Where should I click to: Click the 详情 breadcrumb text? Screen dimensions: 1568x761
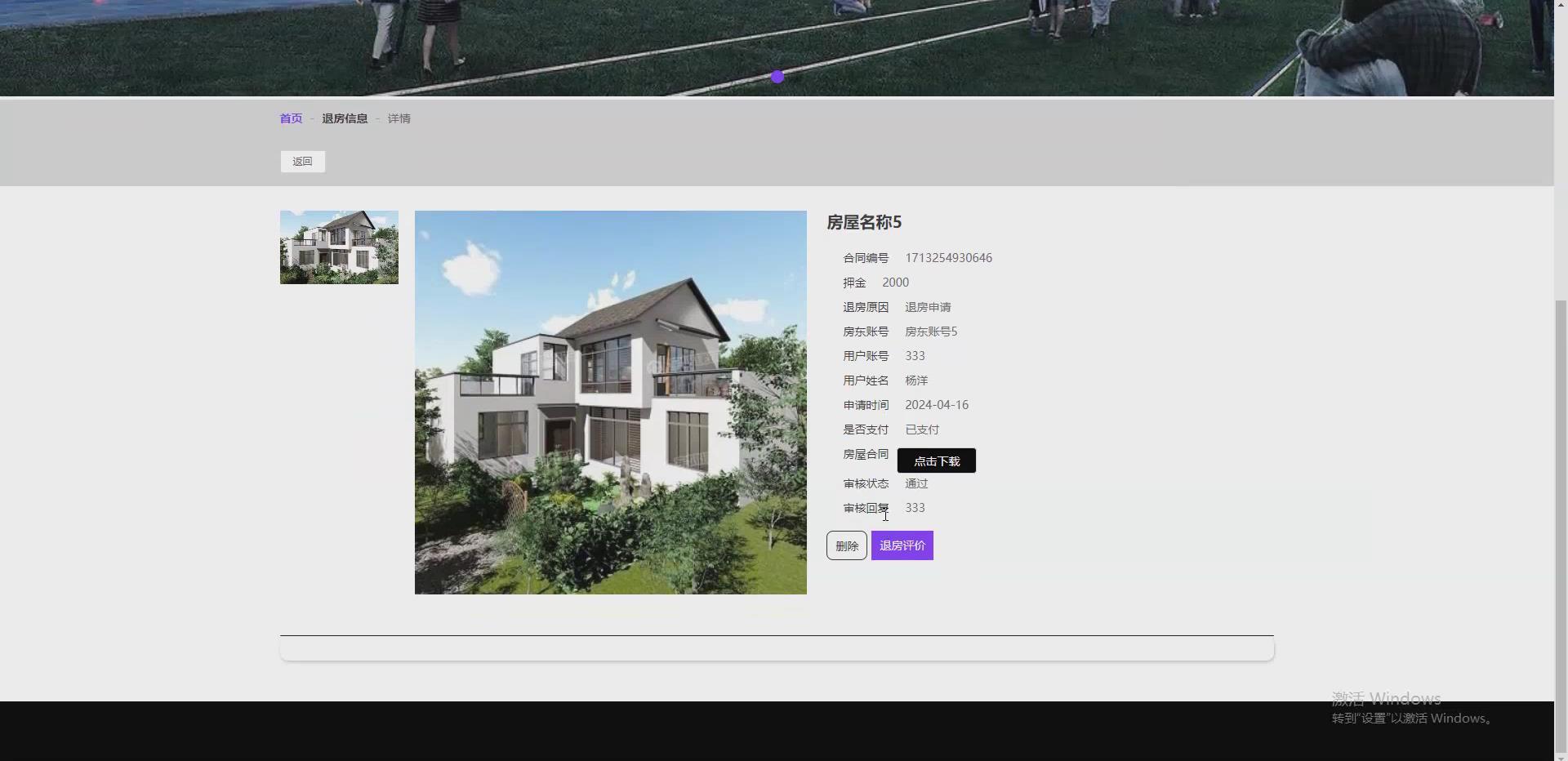point(399,118)
